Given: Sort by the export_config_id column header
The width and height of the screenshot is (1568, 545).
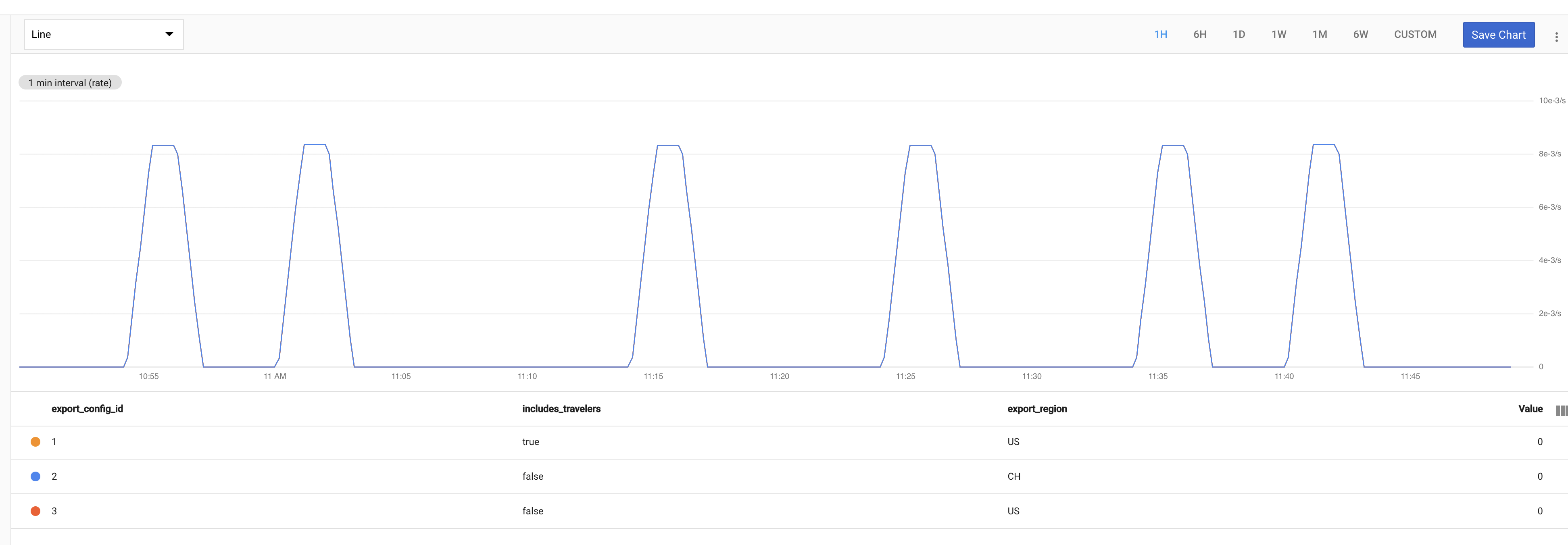Looking at the screenshot, I should pos(88,409).
